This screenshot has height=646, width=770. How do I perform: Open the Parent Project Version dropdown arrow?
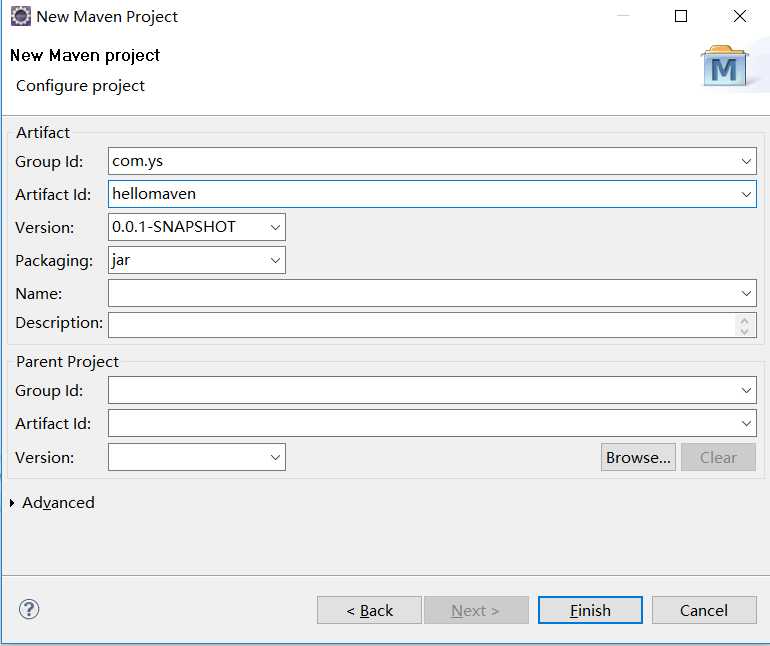(x=275, y=457)
